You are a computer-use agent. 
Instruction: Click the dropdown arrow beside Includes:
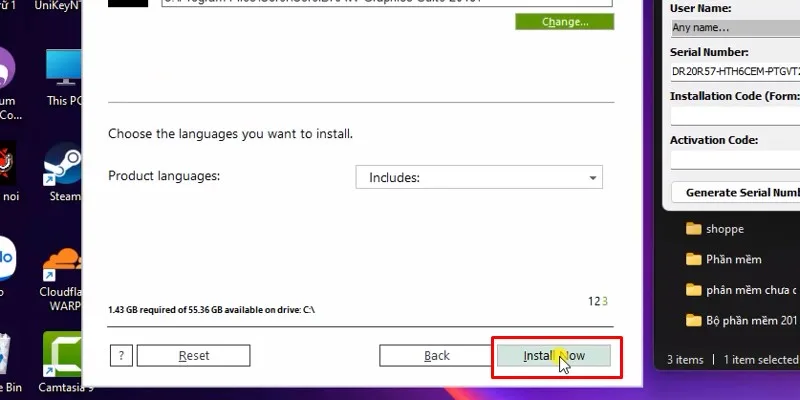pyautogui.click(x=593, y=178)
